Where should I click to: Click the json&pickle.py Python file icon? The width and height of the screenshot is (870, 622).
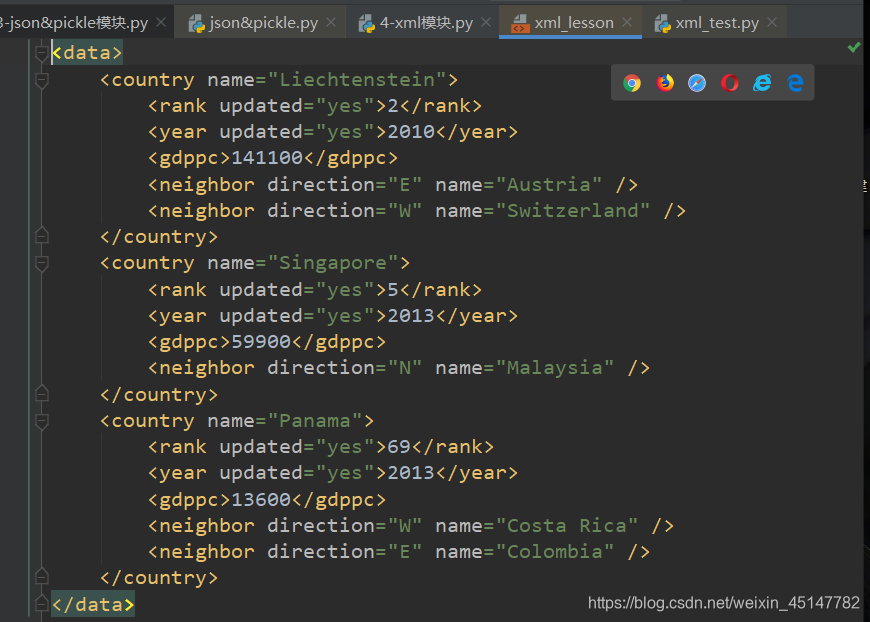click(196, 23)
